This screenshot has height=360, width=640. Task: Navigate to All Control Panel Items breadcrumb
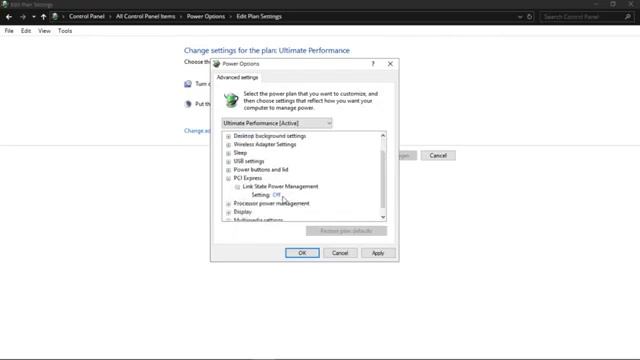(145, 16)
